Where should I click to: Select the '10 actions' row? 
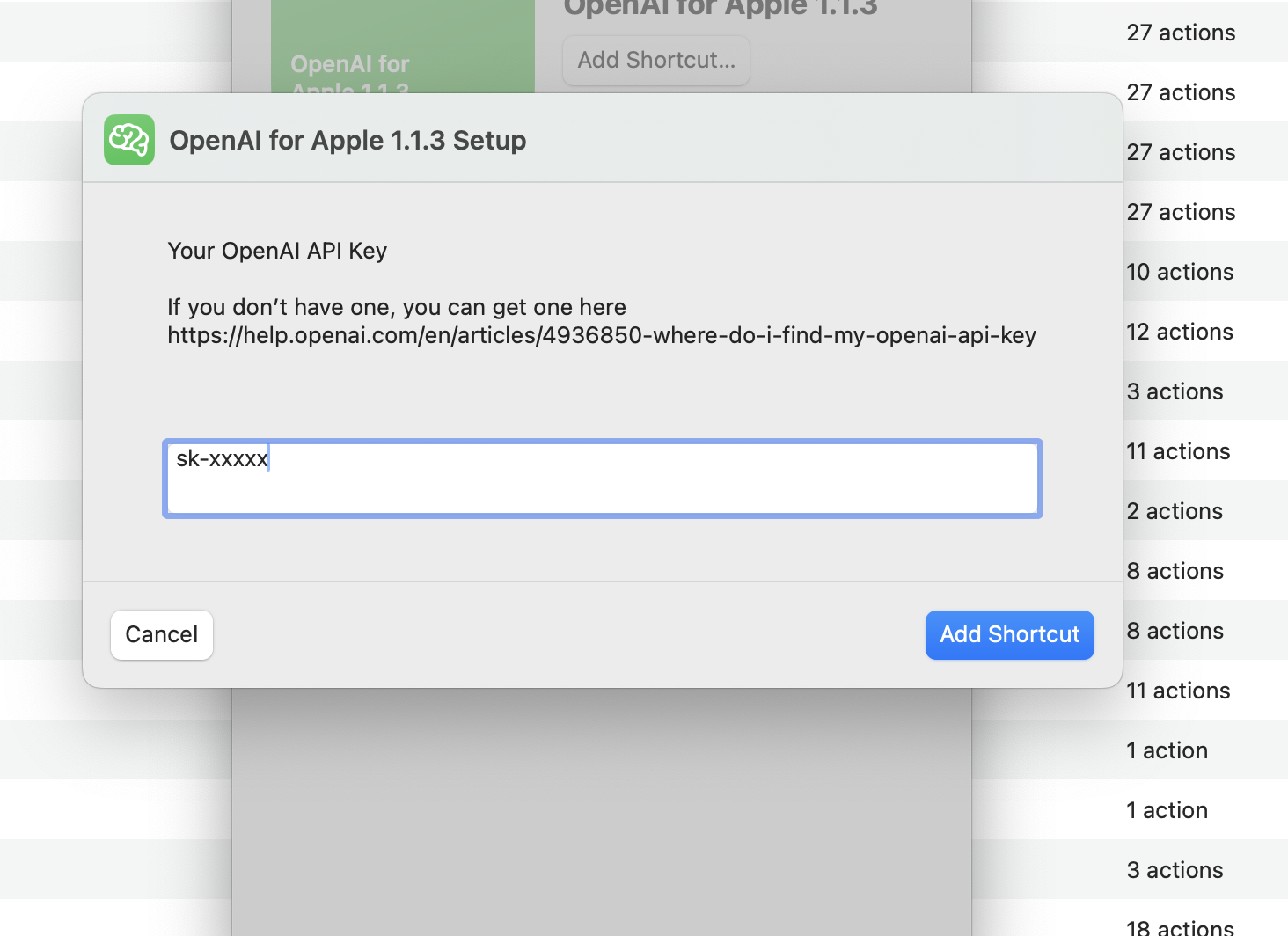1180,272
